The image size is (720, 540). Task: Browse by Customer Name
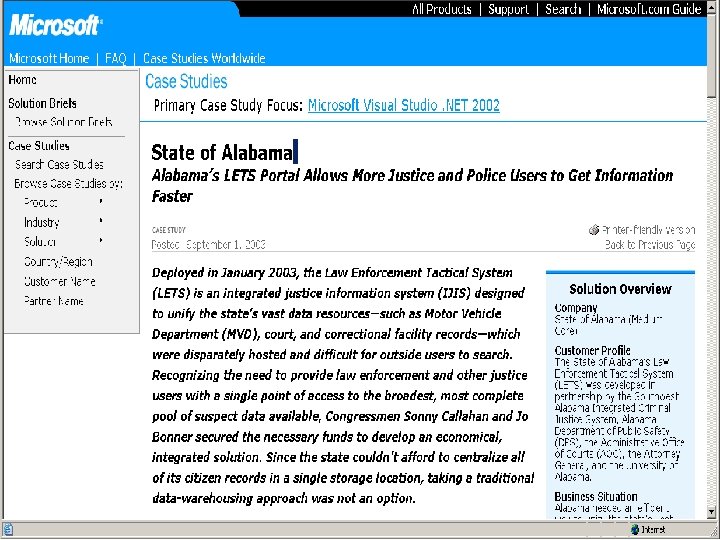(x=60, y=281)
